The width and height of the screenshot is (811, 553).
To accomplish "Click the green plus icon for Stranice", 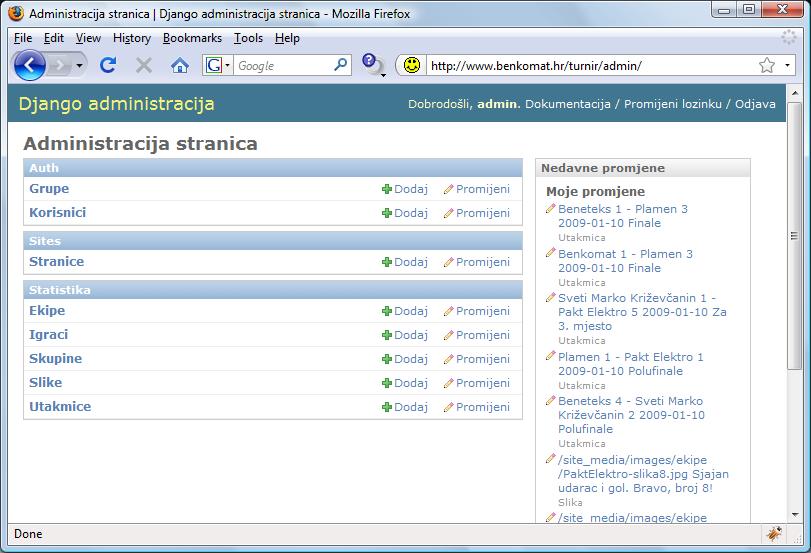I will pos(386,262).
